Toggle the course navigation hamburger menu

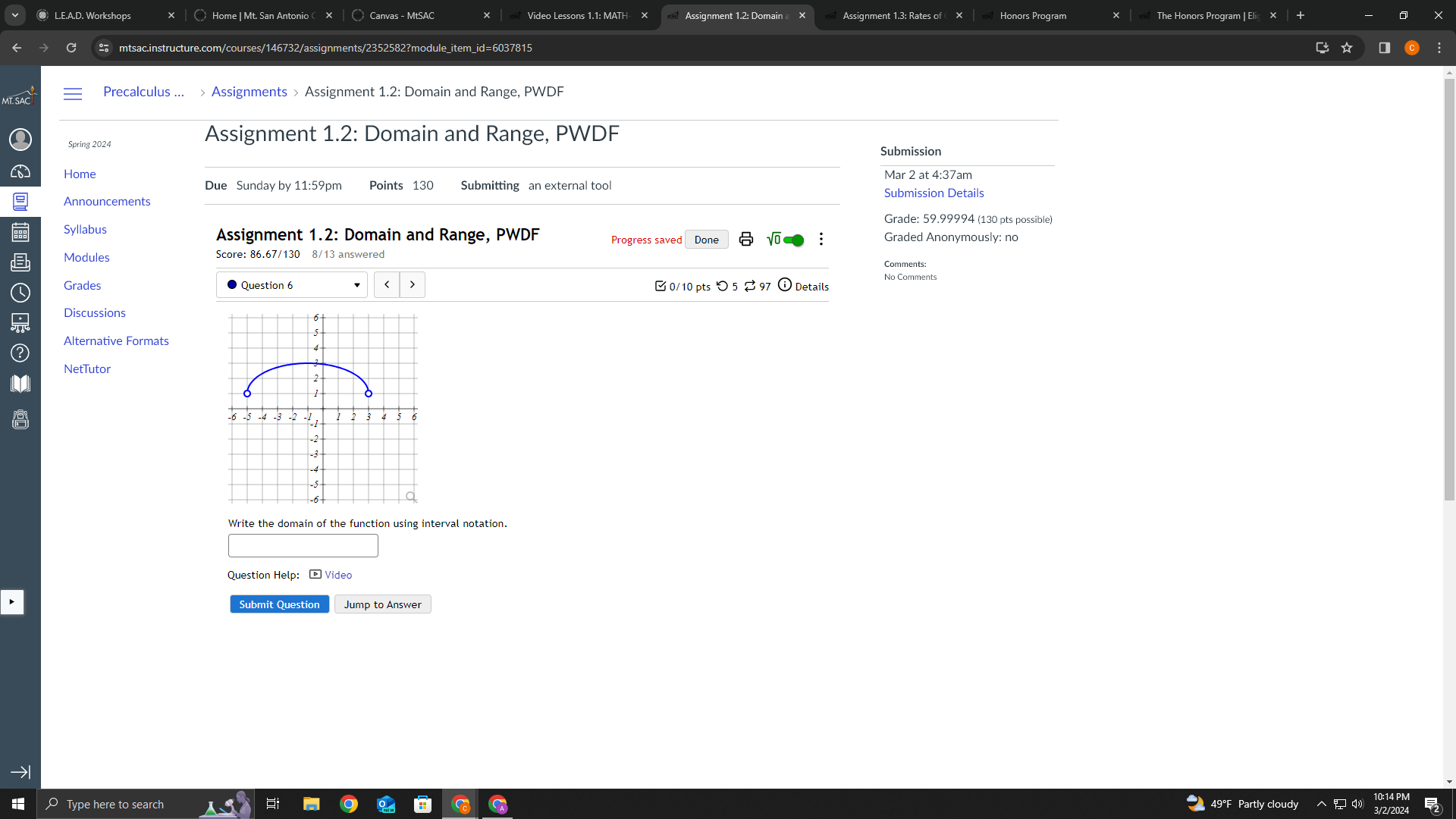tap(73, 94)
